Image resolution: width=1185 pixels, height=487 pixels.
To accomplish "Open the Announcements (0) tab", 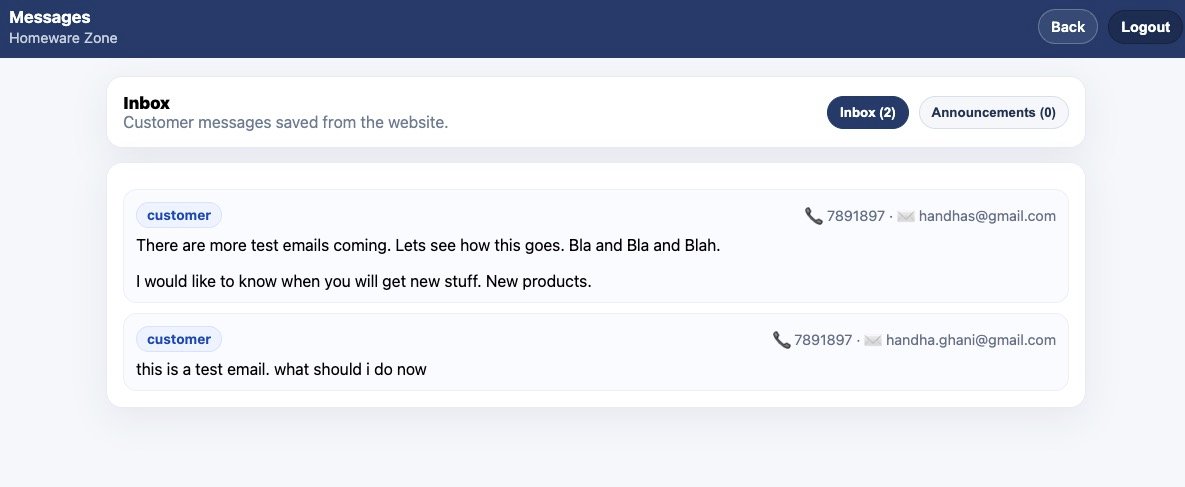I will [993, 112].
